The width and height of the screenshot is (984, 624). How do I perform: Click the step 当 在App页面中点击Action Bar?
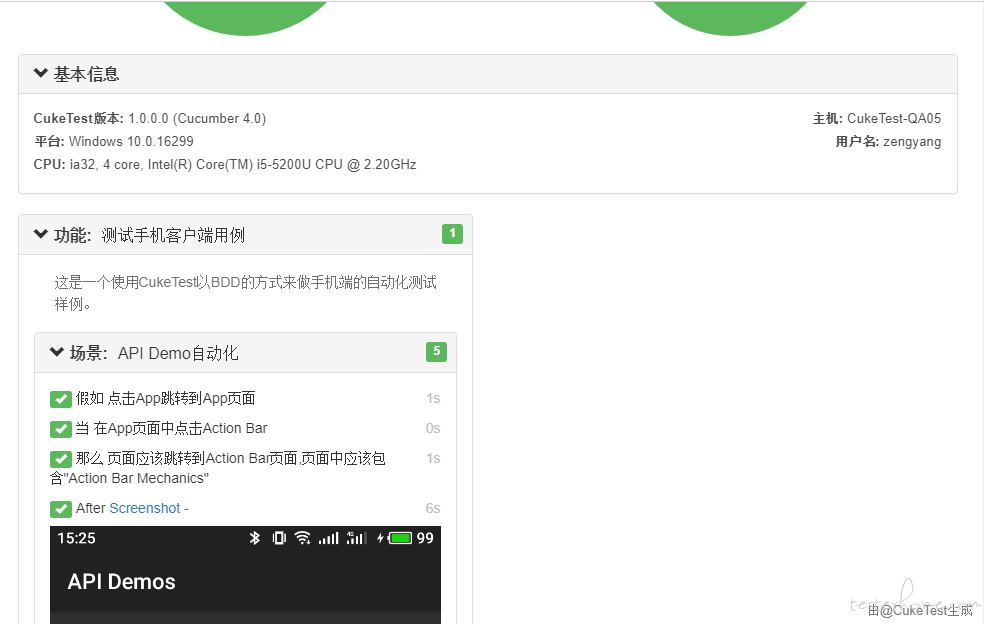coord(171,429)
